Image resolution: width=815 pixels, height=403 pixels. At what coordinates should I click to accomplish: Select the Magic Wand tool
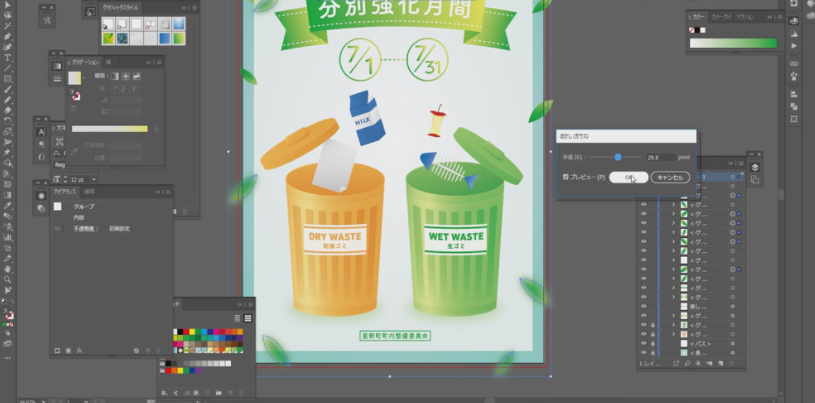tap(7, 25)
